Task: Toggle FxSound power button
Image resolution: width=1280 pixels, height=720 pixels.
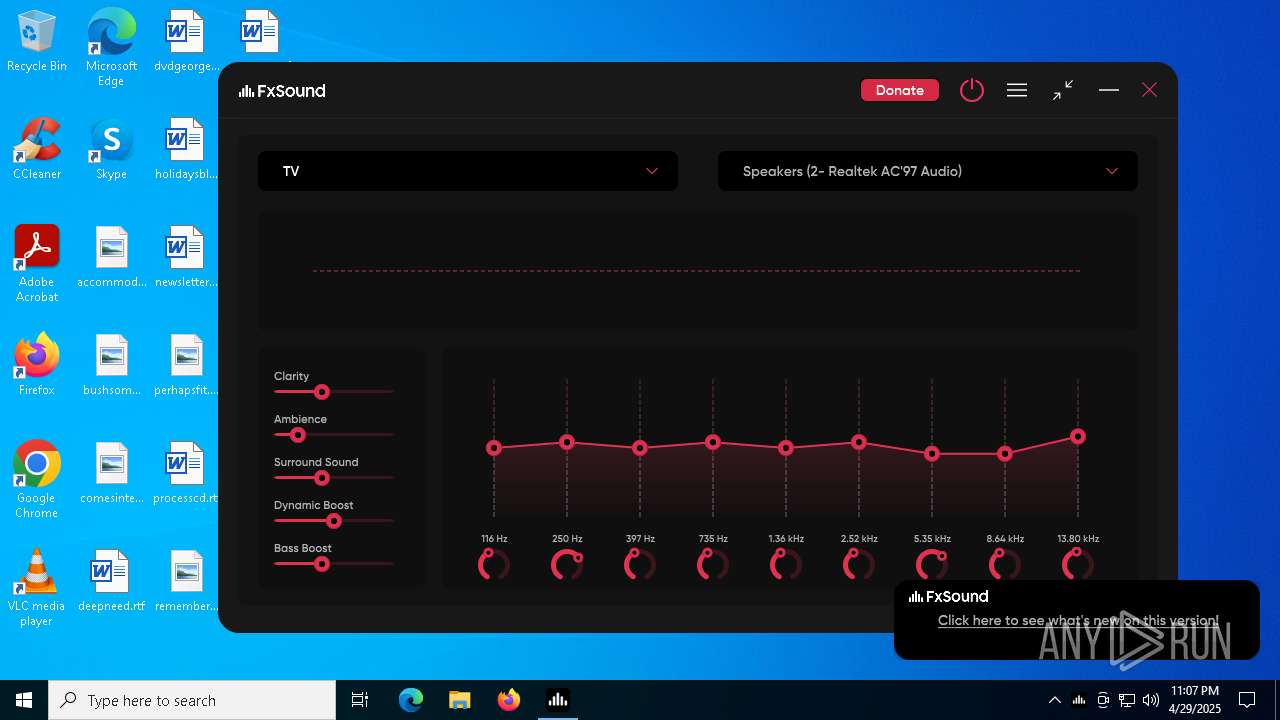Action: coord(971,90)
